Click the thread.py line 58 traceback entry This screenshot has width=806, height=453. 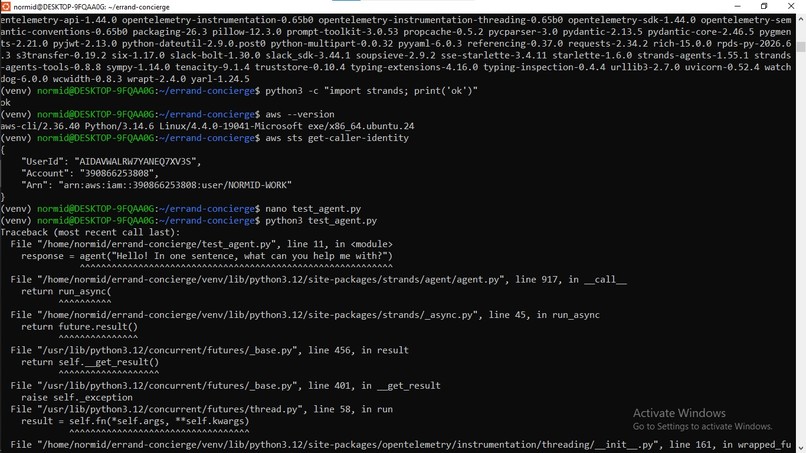202,409
